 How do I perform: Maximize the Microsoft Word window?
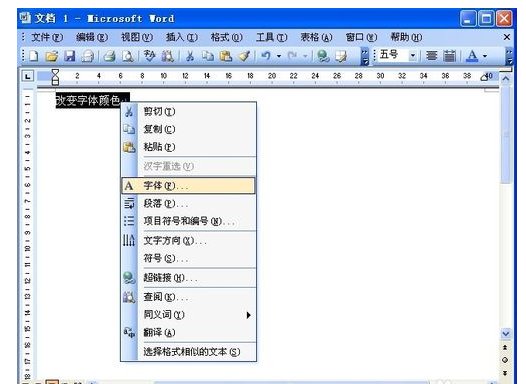(x=486, y=18)
